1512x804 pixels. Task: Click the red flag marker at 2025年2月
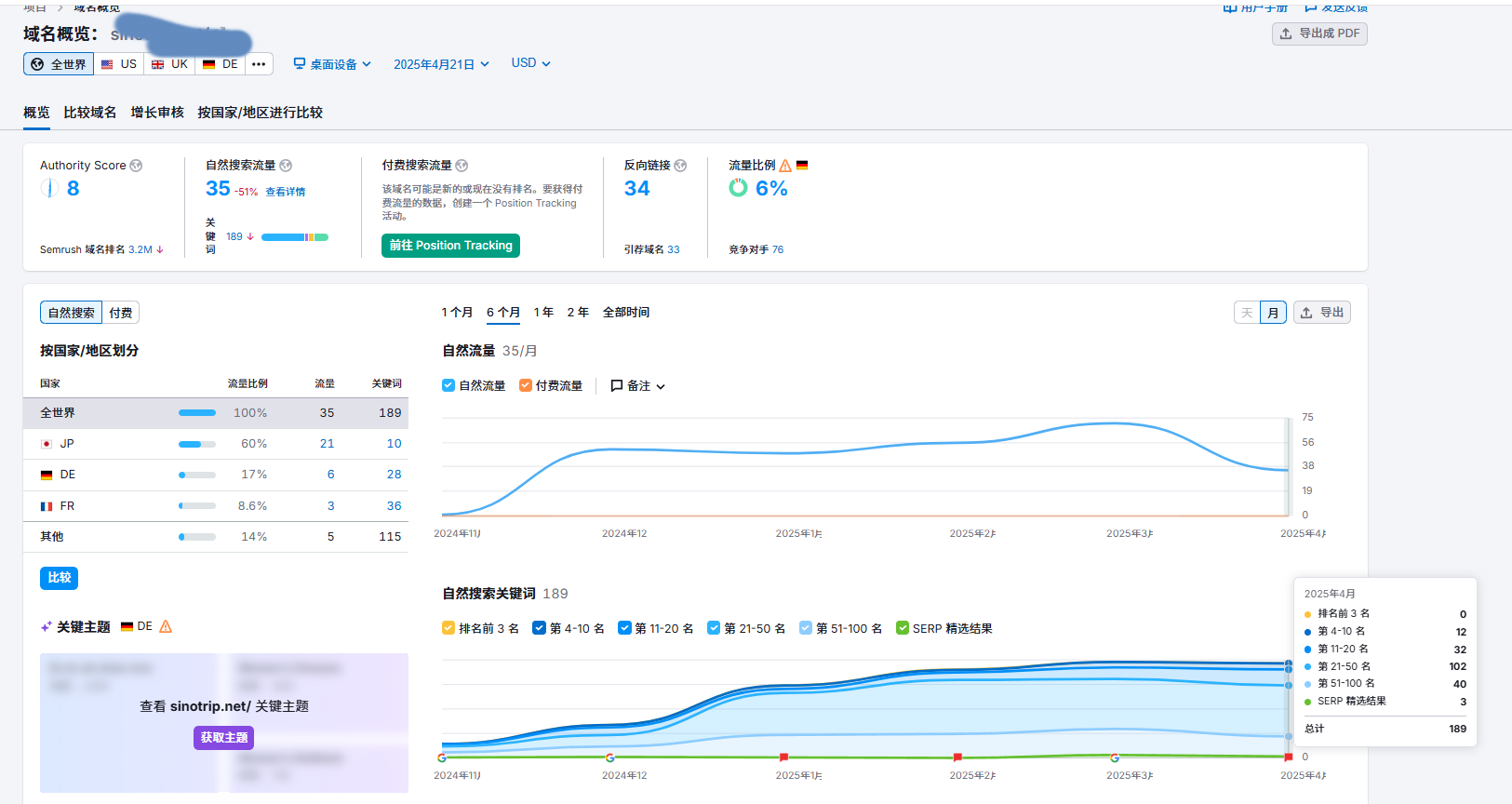[x=957, y=757]
